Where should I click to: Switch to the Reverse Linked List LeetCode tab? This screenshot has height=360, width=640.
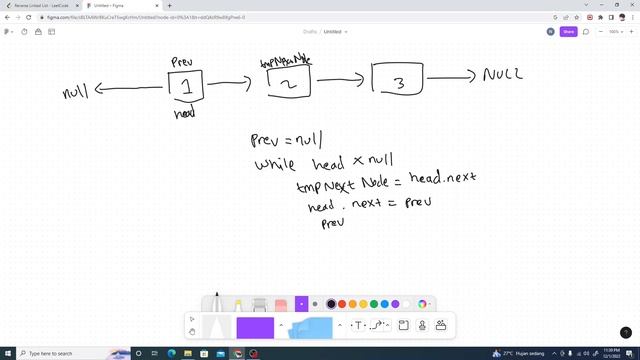pyautogui.click(x=41, y=6)
